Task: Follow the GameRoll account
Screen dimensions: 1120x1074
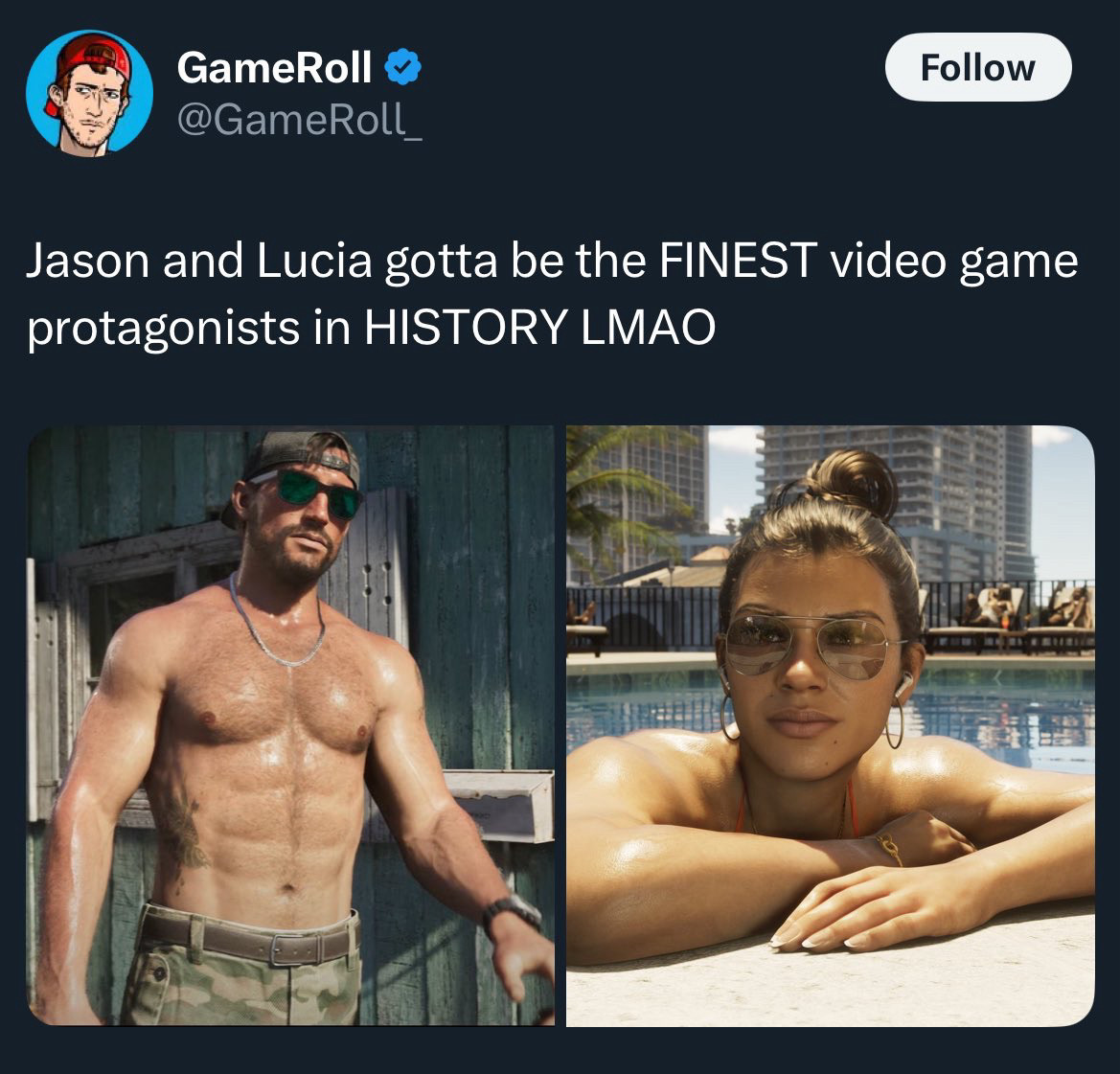Action: pyautogui.click(x=978, y=67)
